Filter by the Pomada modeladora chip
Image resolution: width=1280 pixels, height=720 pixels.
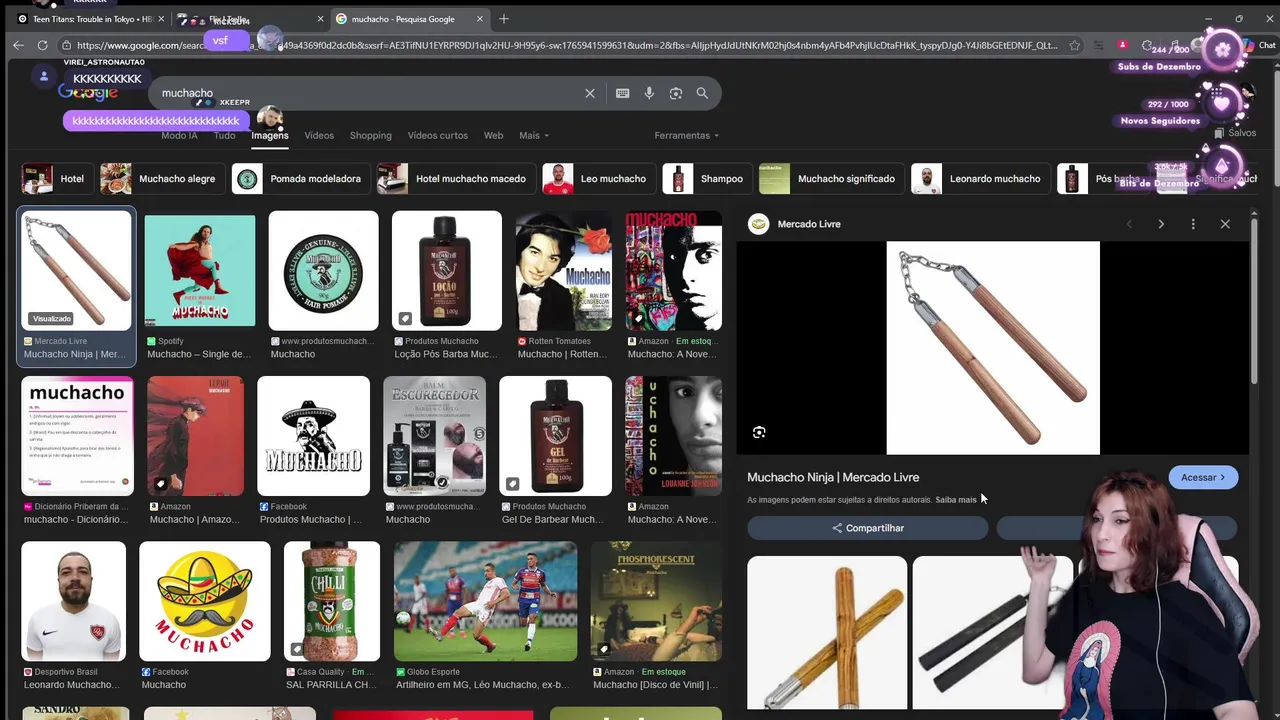(x=301, y=179)
